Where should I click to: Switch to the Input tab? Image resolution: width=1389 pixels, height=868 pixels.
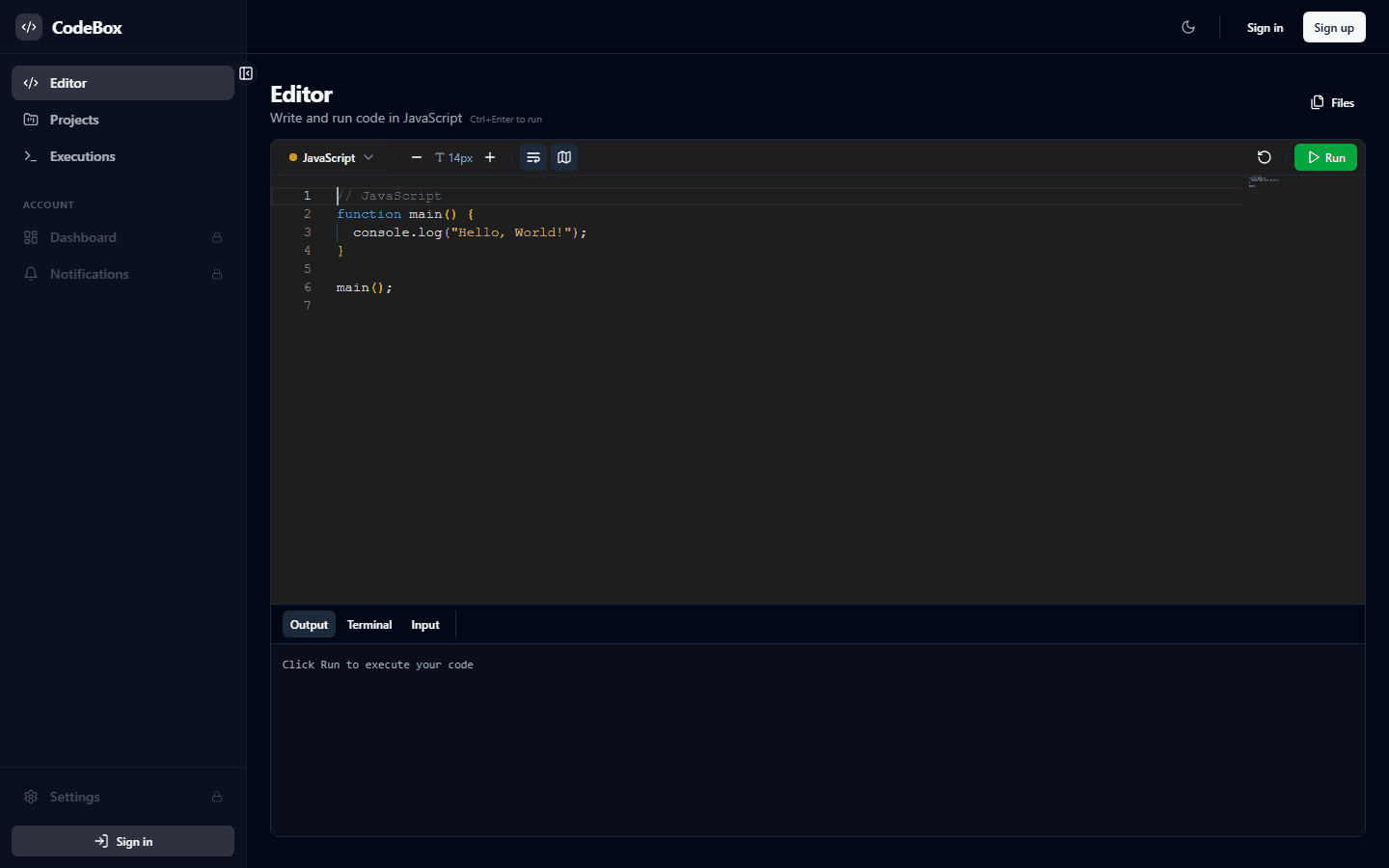425,625
